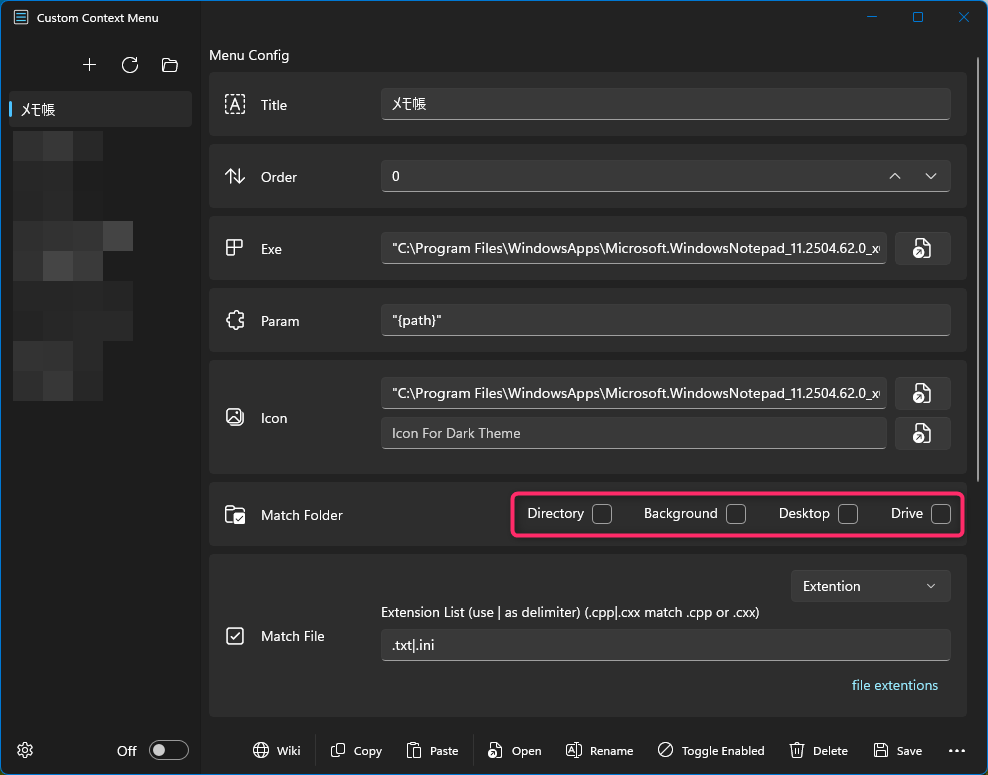Enable the Directory checkbox
988x775 pixels.
[x=602, y=514]
